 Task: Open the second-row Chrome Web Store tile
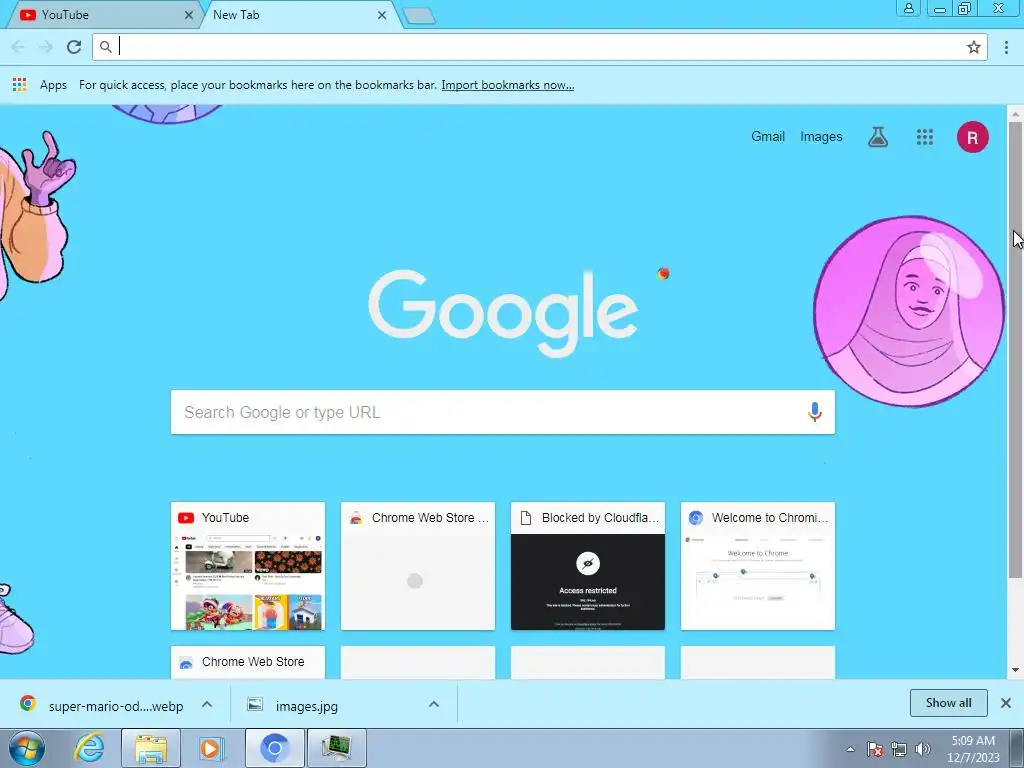(x=248, y=662)
